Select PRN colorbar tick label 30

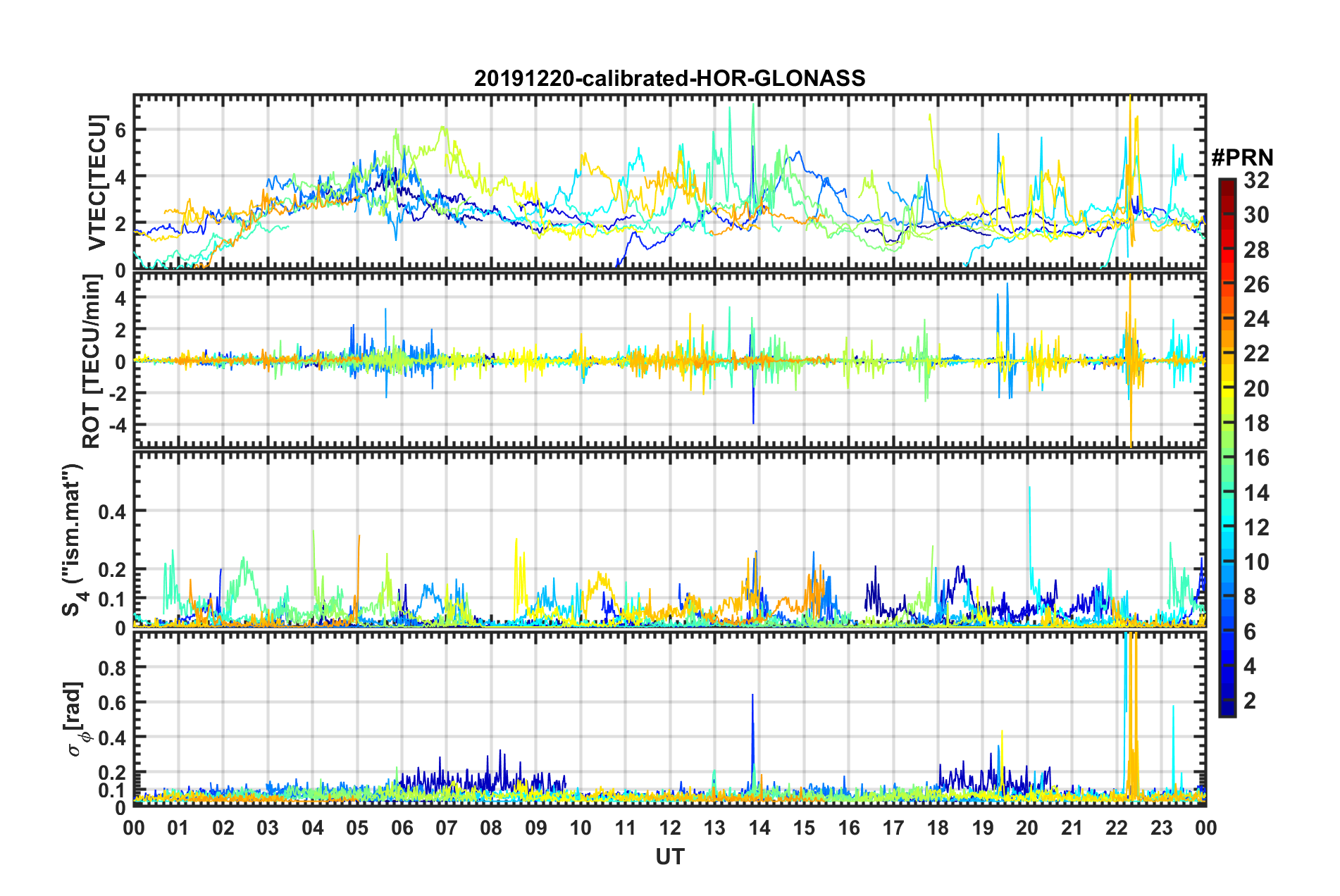(1256, 215)
